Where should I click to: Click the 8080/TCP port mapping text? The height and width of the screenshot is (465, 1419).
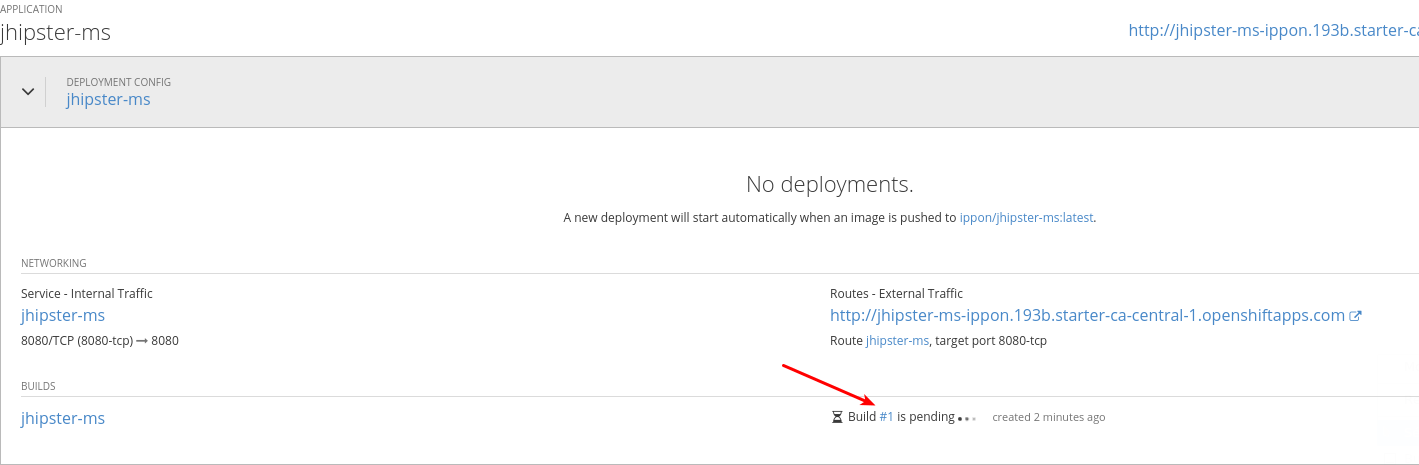(100, 341)
